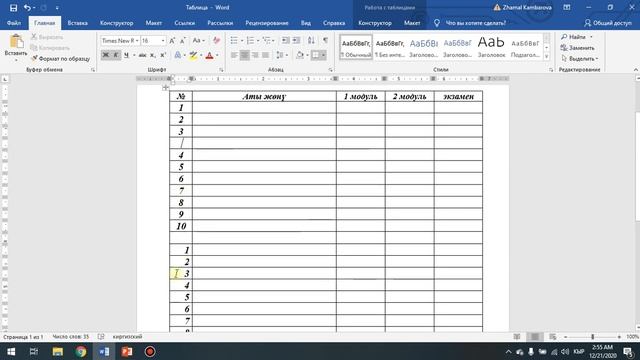Viewport: 640px width, 360px height.
Task: Click the Найти (Find) button
Action: coord(573,37)
